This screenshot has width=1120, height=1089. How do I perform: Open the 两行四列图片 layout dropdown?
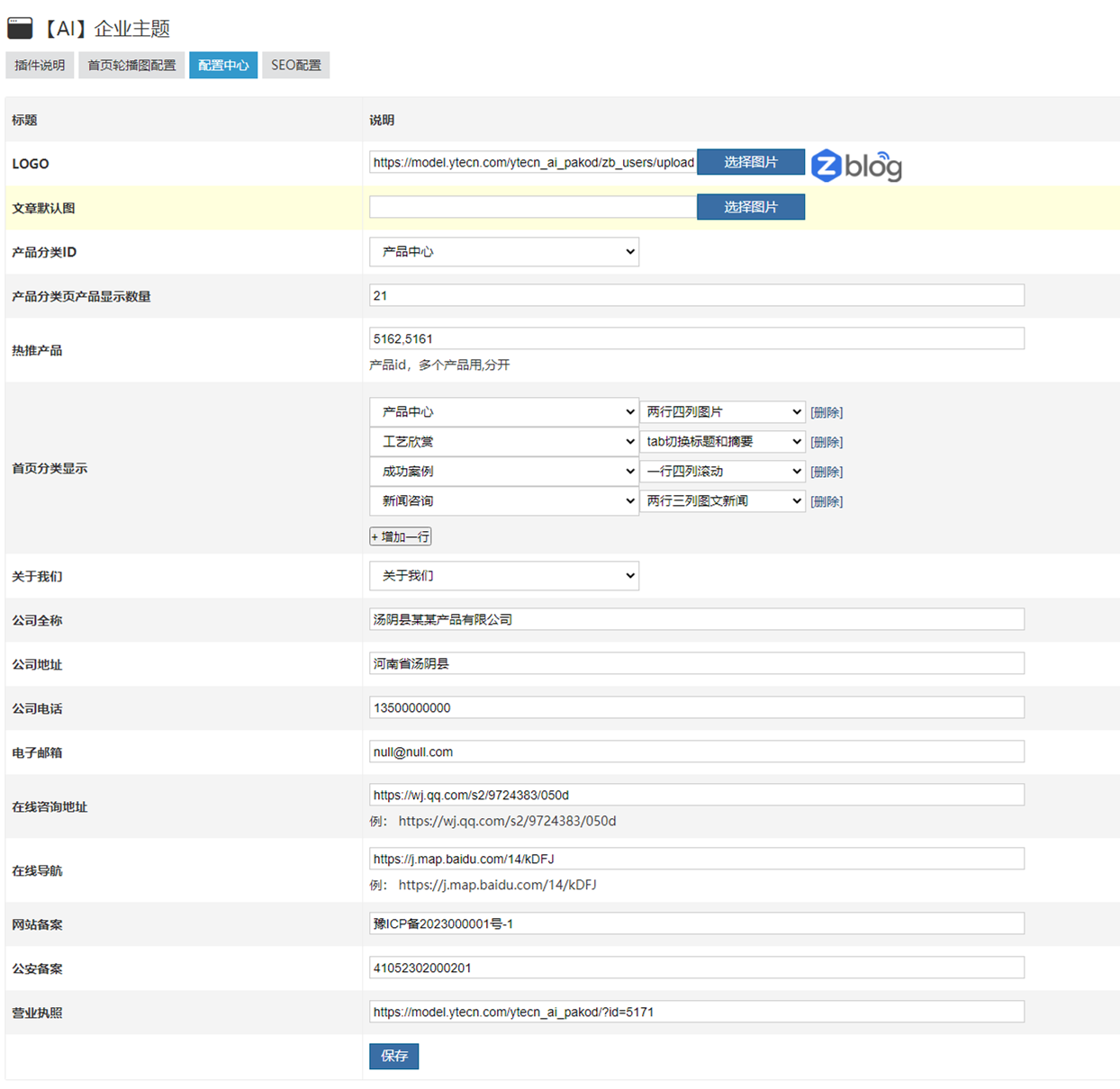pyautogui.click(x=722, y=412)
